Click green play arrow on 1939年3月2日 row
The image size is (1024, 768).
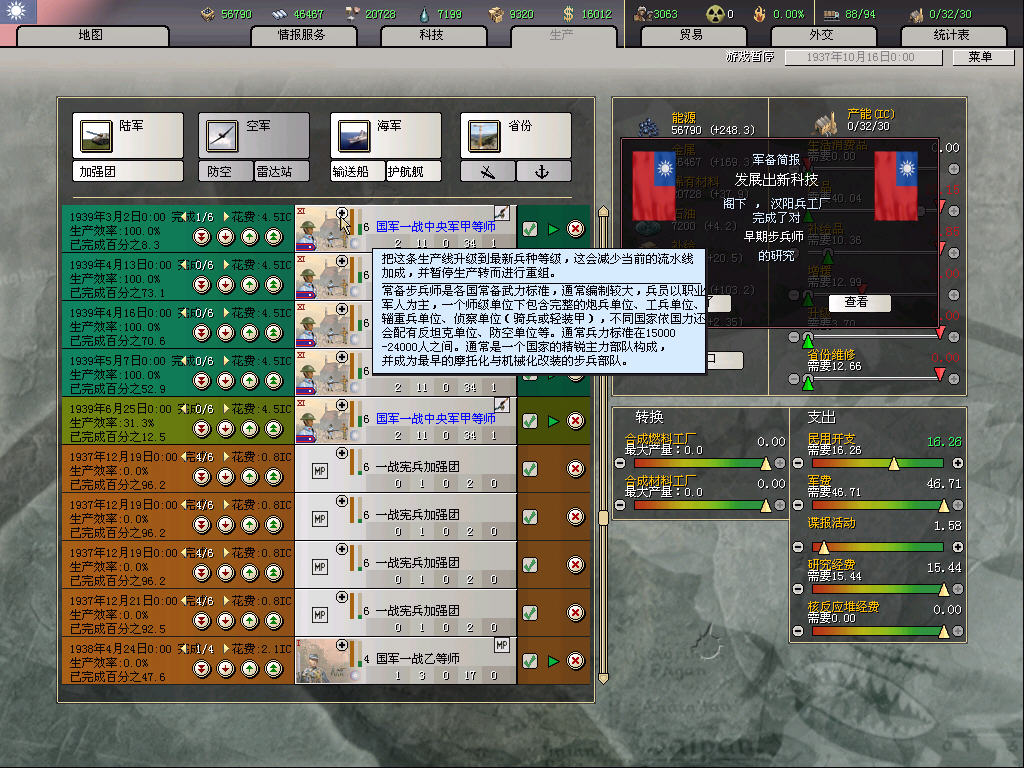(x=553, y=229)
